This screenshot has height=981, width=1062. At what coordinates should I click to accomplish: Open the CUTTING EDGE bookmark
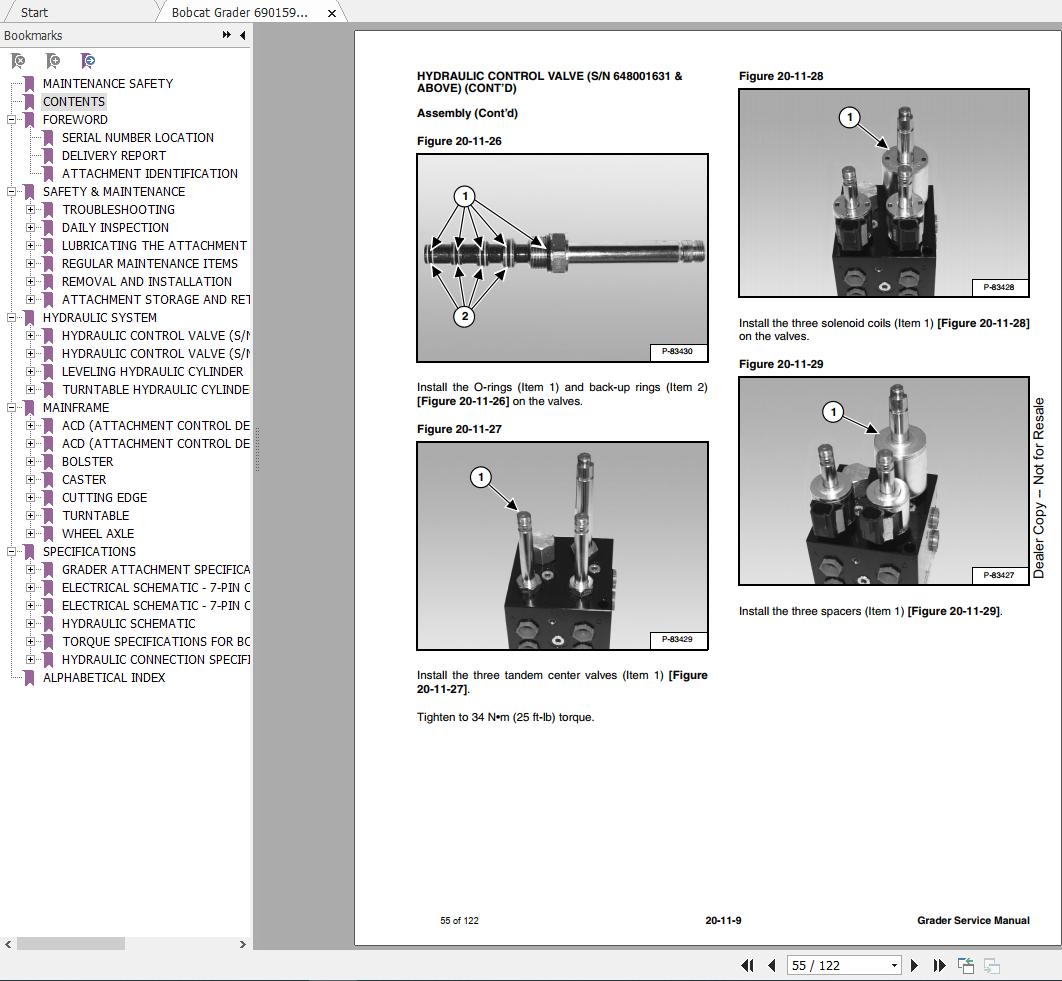point(104,498)
